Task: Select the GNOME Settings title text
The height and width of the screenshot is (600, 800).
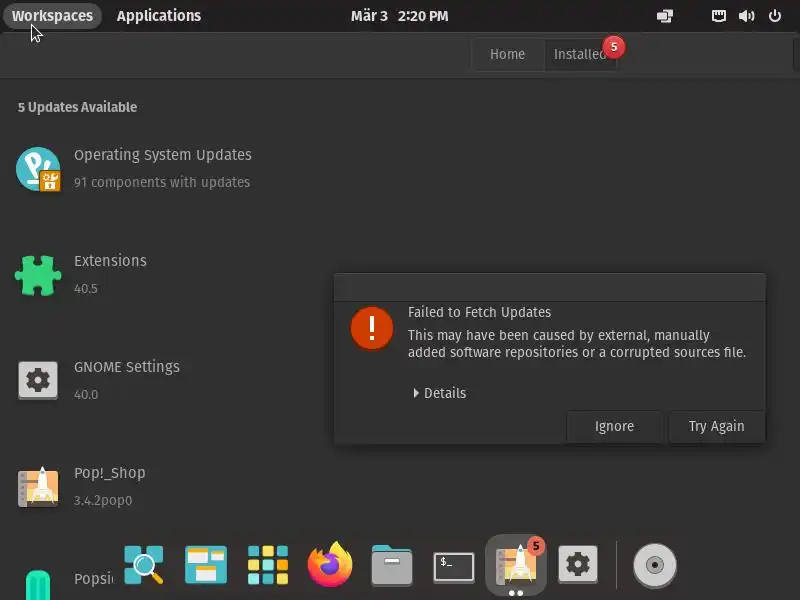Action: click(x=127, y=367)
